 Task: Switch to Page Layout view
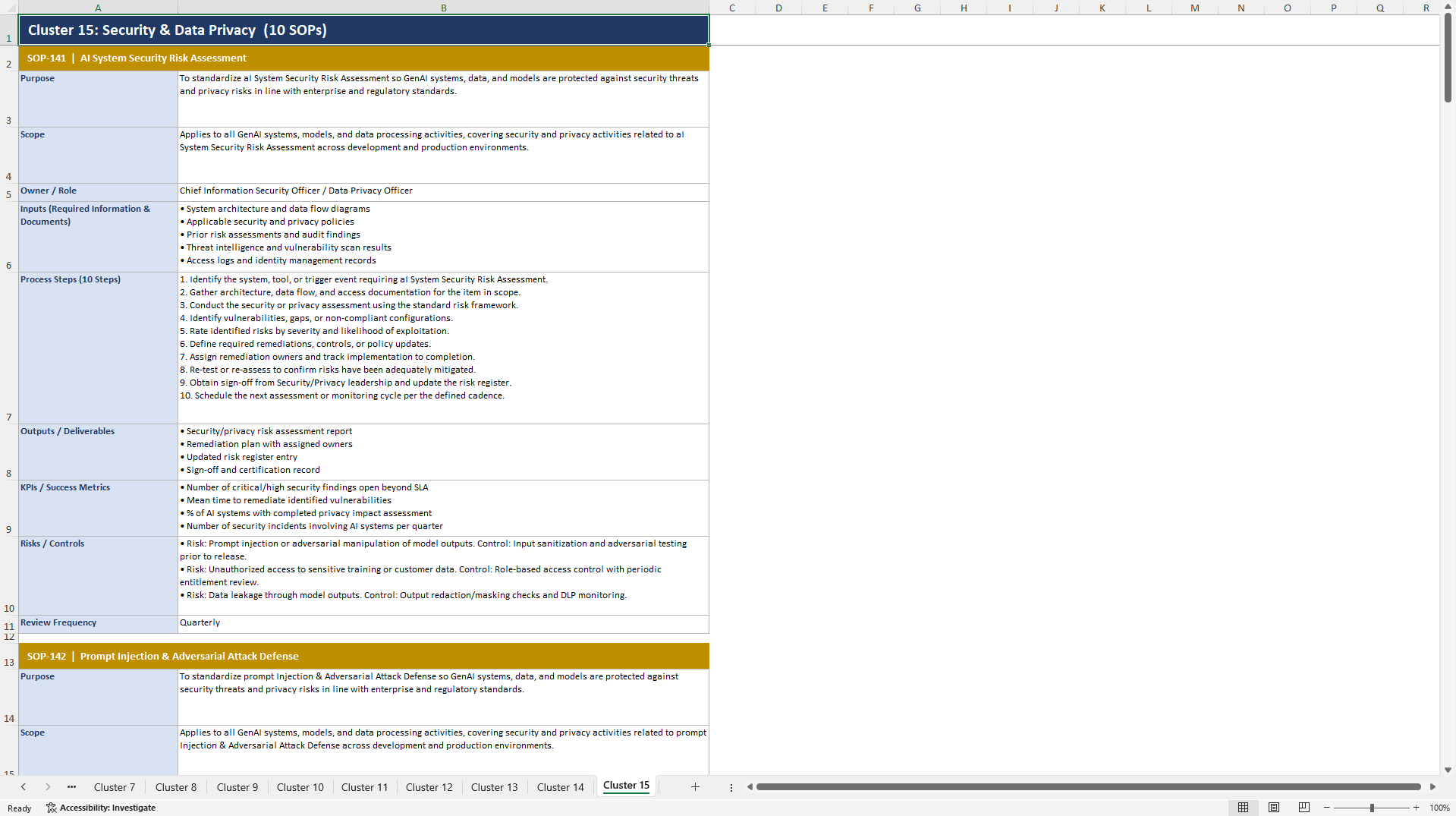(1274, 808)
